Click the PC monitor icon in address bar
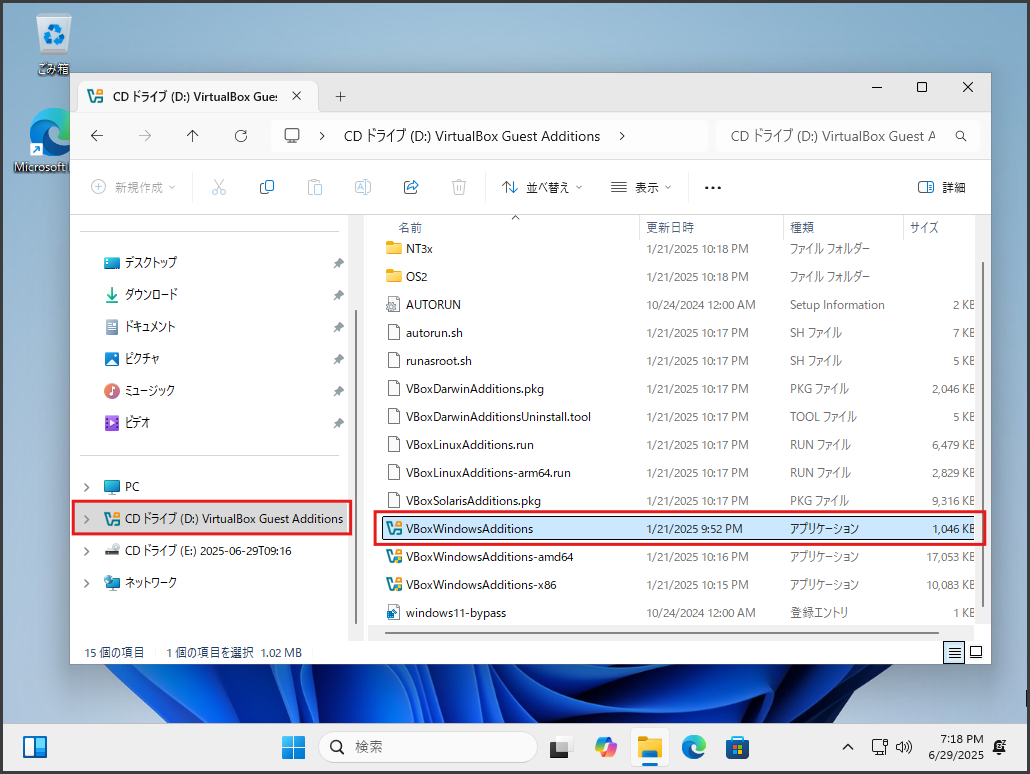Viewport: 1030px width, 774px height. 292,136
